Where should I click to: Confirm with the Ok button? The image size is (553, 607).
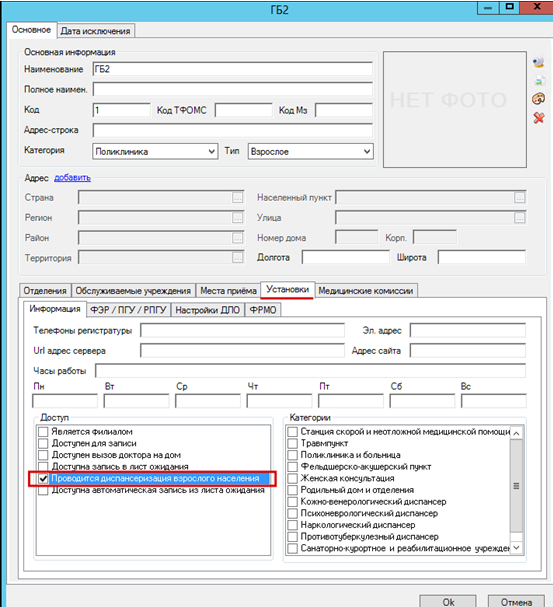coord(448,602)
